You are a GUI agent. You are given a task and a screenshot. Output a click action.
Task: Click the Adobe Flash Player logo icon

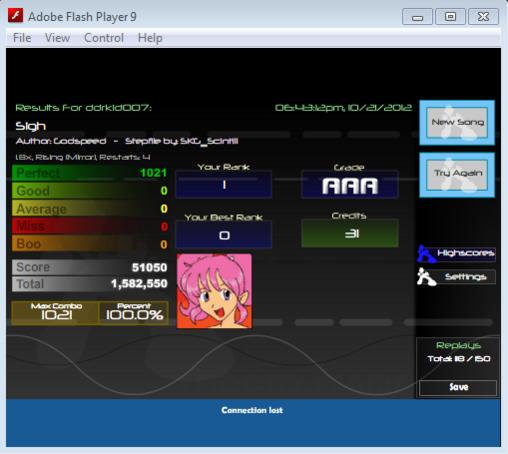tap(15, 16)
